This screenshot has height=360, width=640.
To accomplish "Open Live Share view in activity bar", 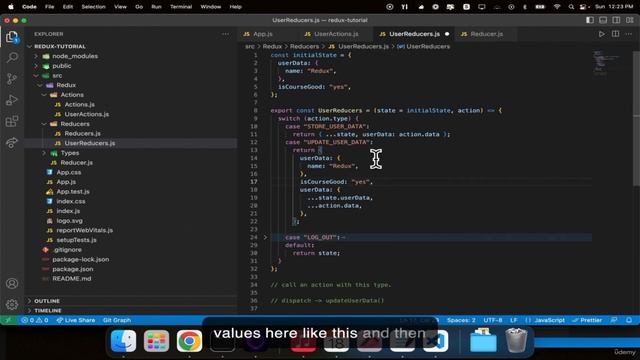I will [12, 142].
